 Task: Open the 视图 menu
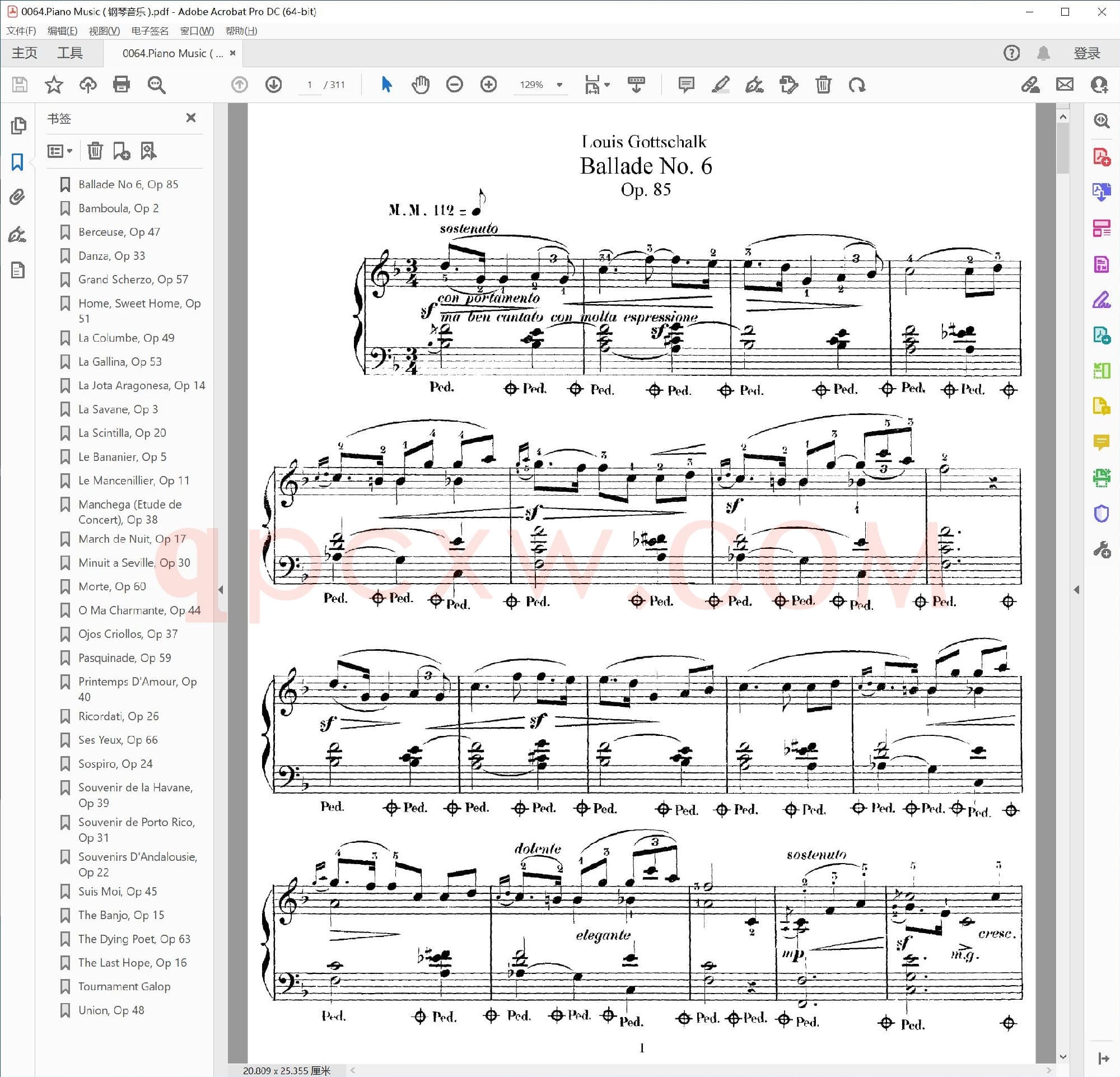104,31
